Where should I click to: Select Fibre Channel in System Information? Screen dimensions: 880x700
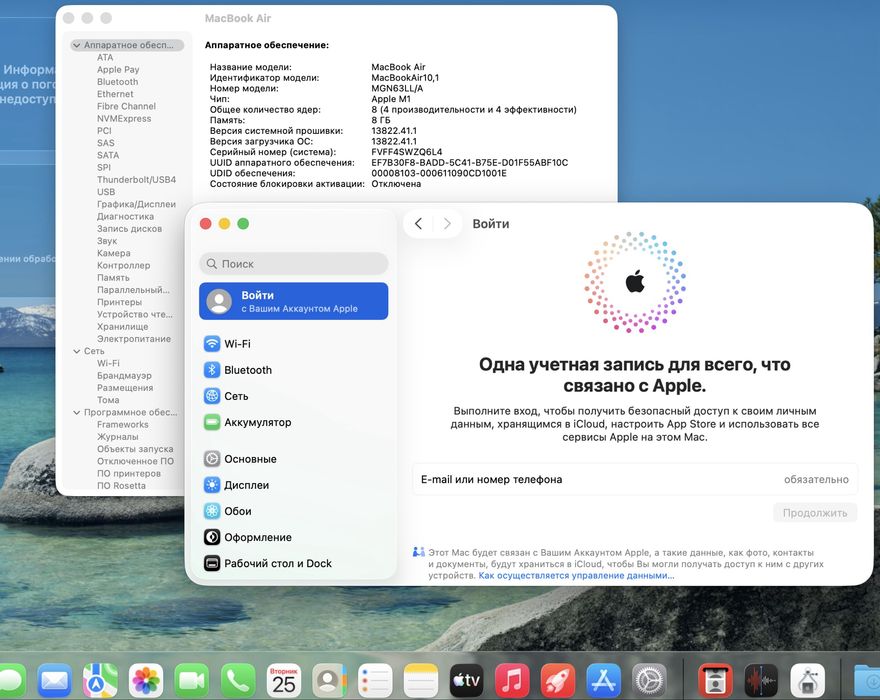(x=126, y=106)
